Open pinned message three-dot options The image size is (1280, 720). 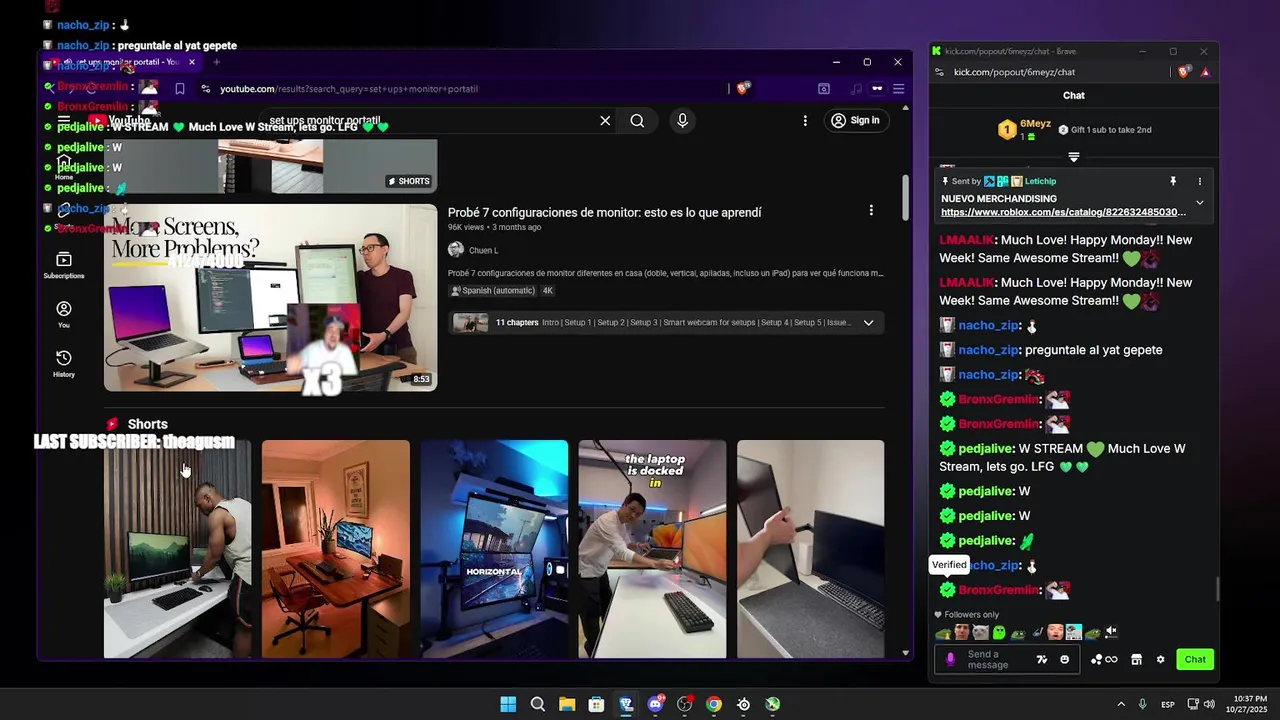click(1200, 181)
